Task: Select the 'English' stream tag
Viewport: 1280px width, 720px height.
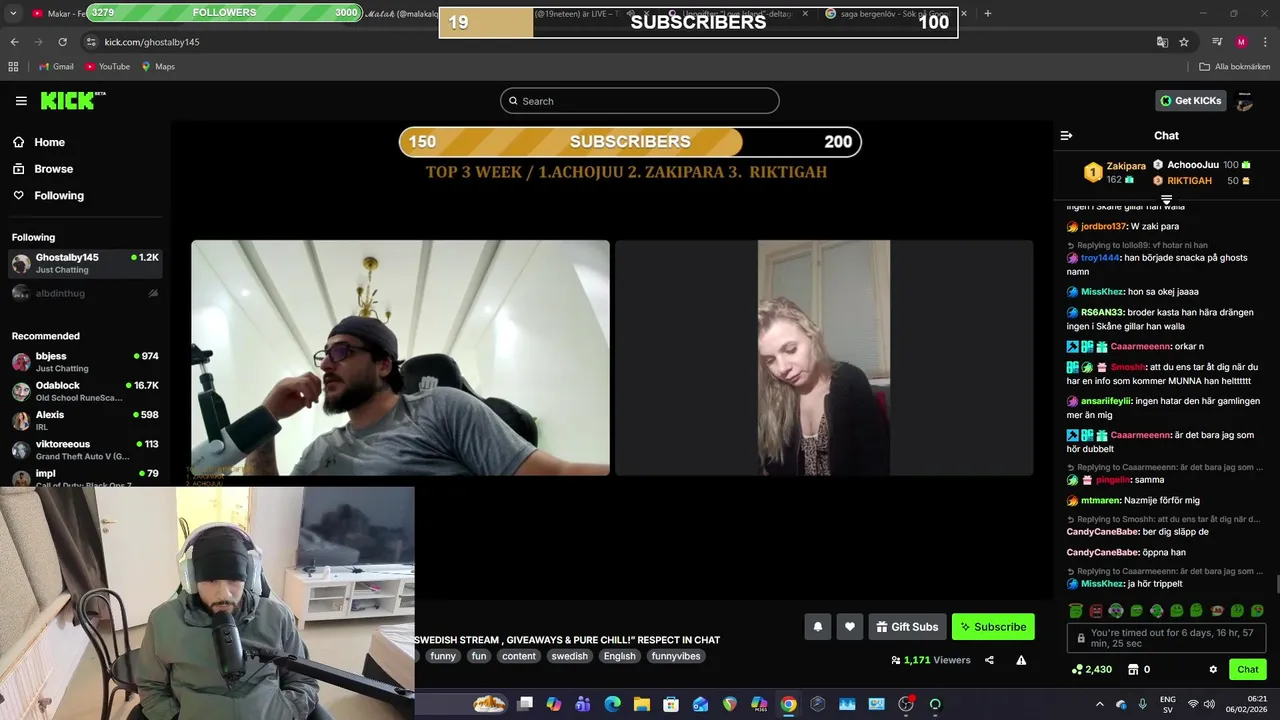Action: click(x=619, y=656)
